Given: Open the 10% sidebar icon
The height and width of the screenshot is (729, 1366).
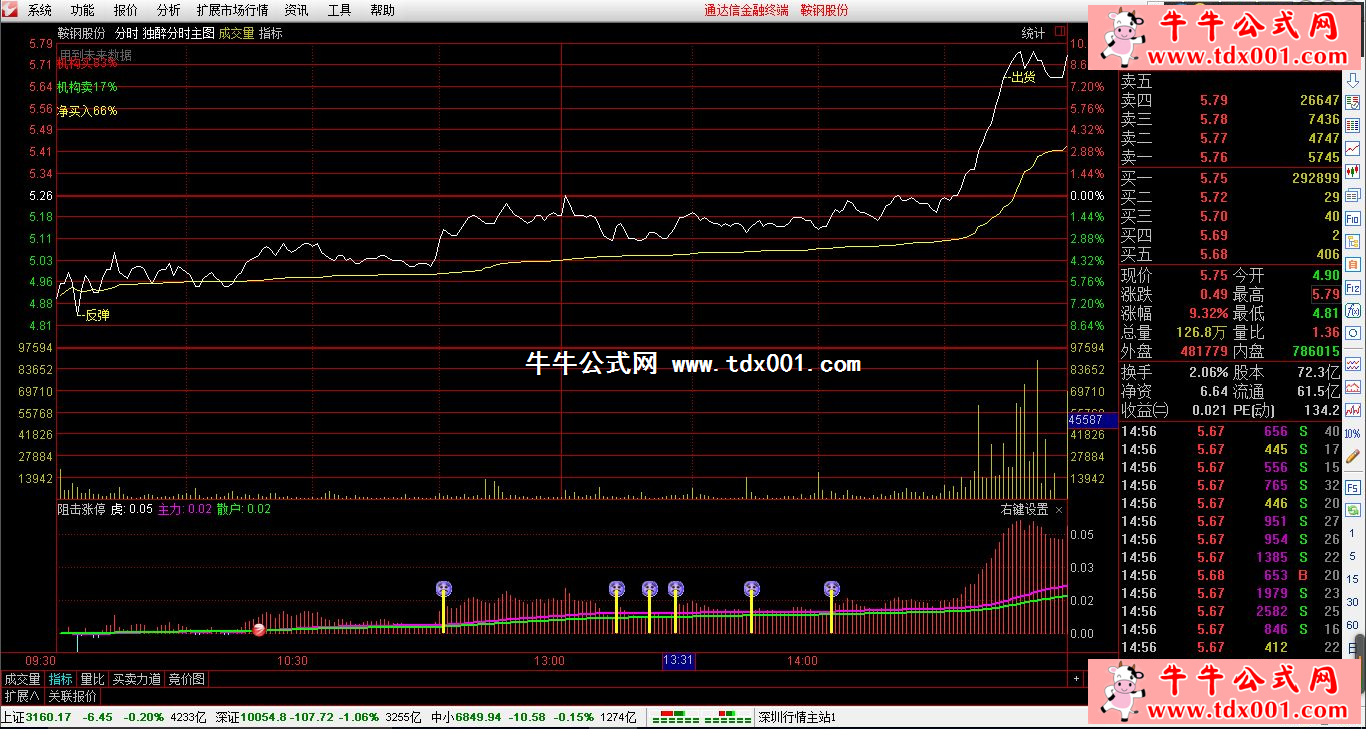Looking at the screenshot, I should coord(1353,433).
